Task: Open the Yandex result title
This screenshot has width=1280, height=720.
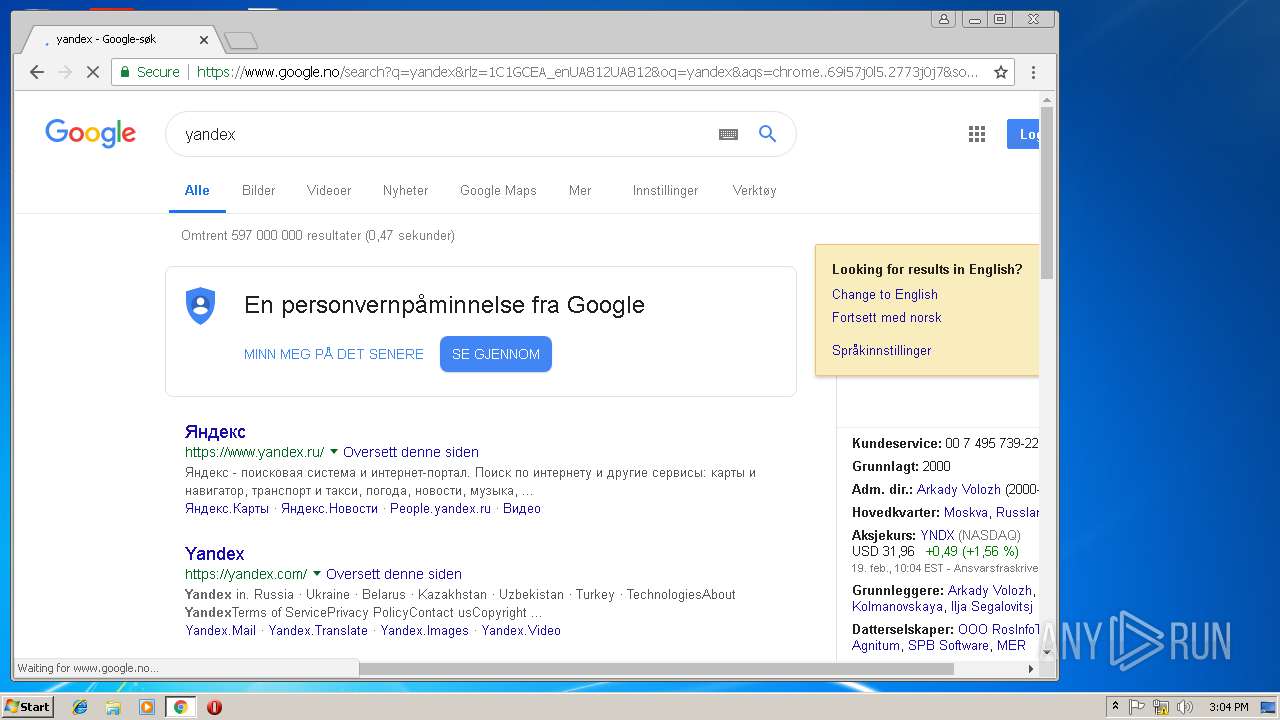Action: (215, 553)
